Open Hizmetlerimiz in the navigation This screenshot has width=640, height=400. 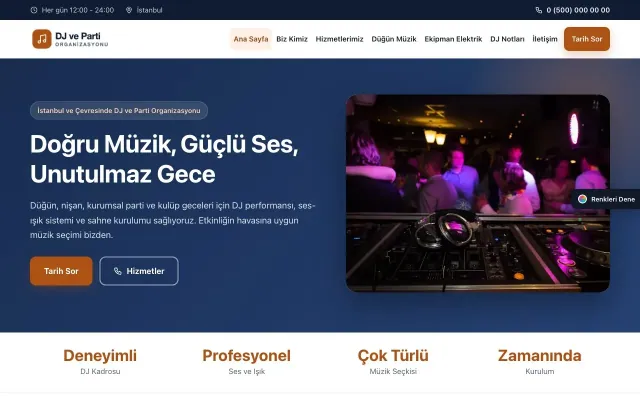click(x=339, y=39)
